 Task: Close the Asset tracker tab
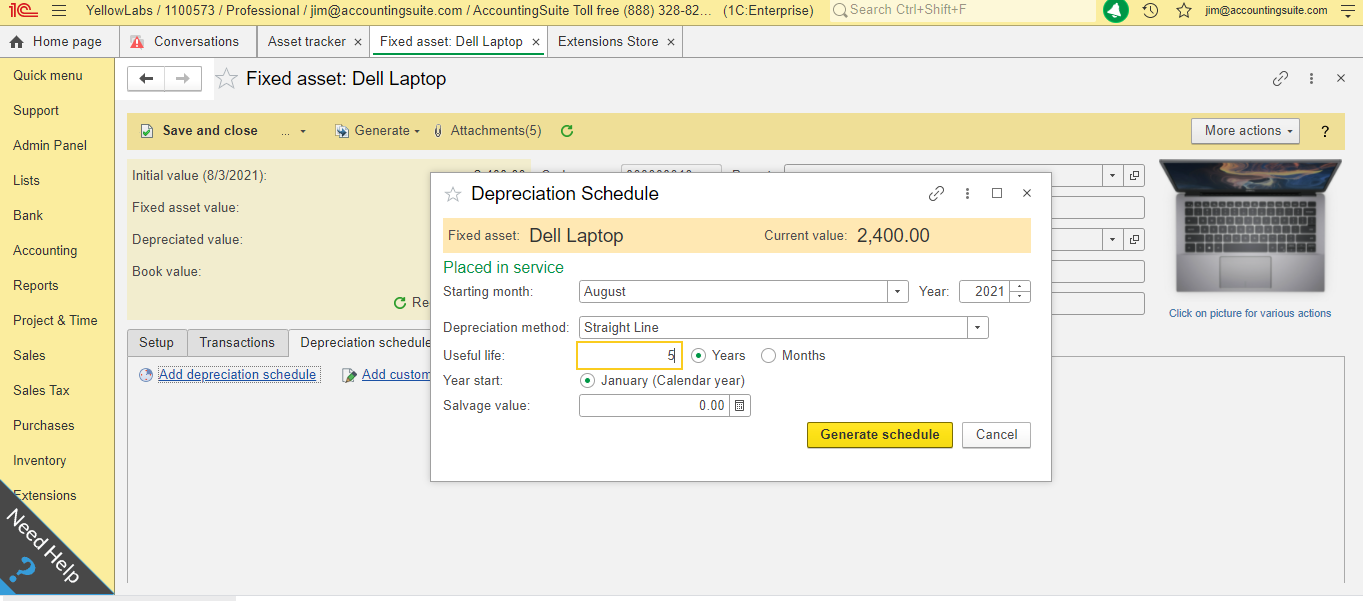(x=358, y=42)
